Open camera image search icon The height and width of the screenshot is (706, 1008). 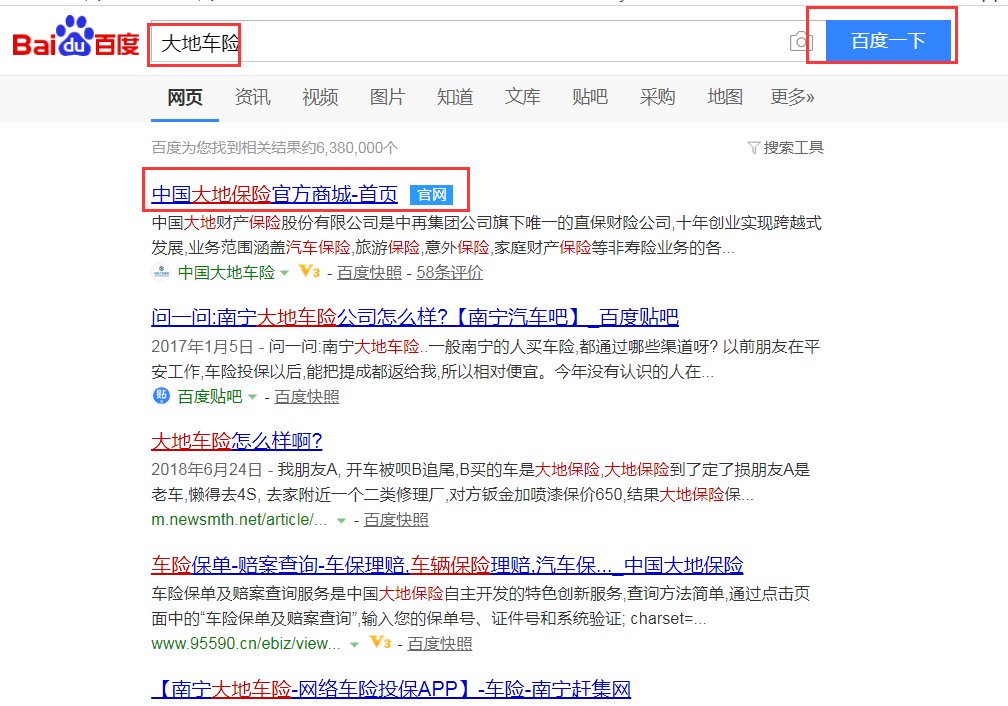click(800, 42)
